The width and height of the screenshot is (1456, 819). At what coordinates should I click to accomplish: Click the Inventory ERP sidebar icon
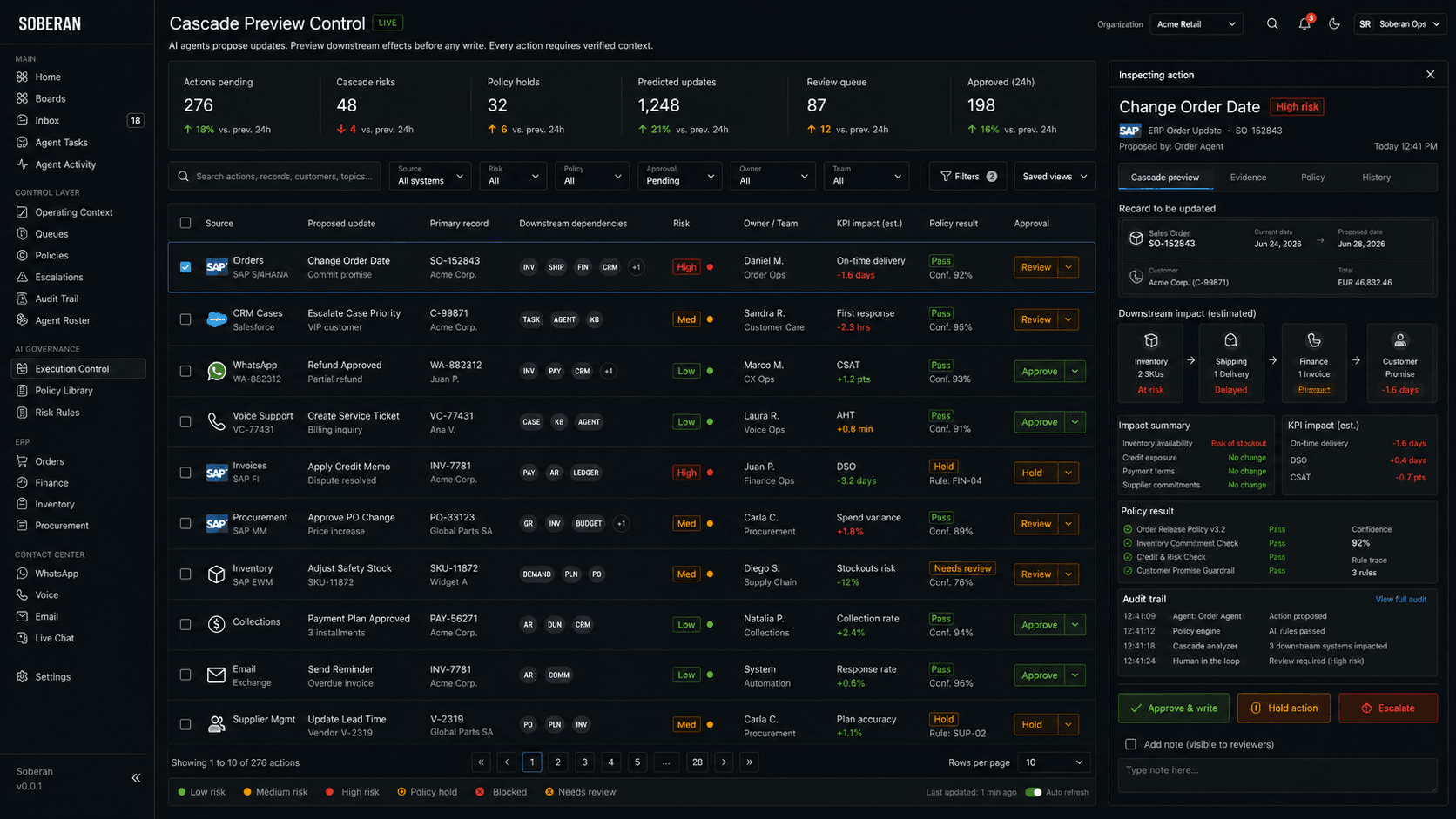pos(23,504)
